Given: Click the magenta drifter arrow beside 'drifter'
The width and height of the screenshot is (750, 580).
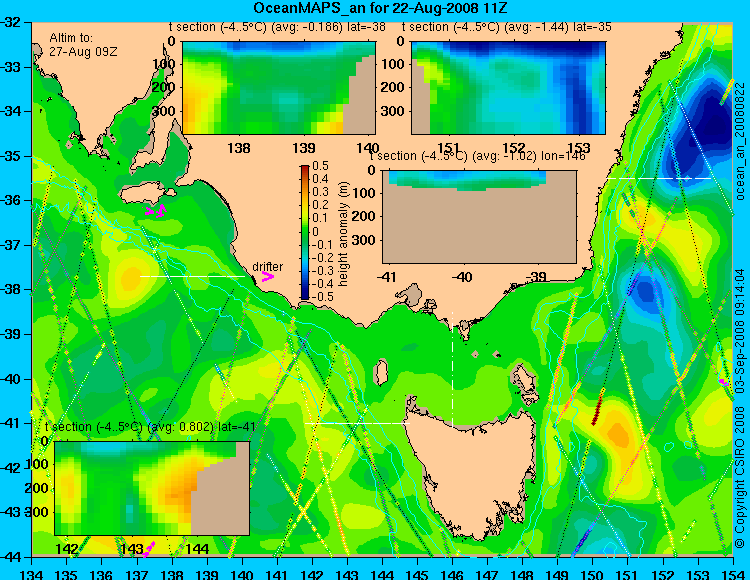Looking at the screenshot, I should coord(268,277).
